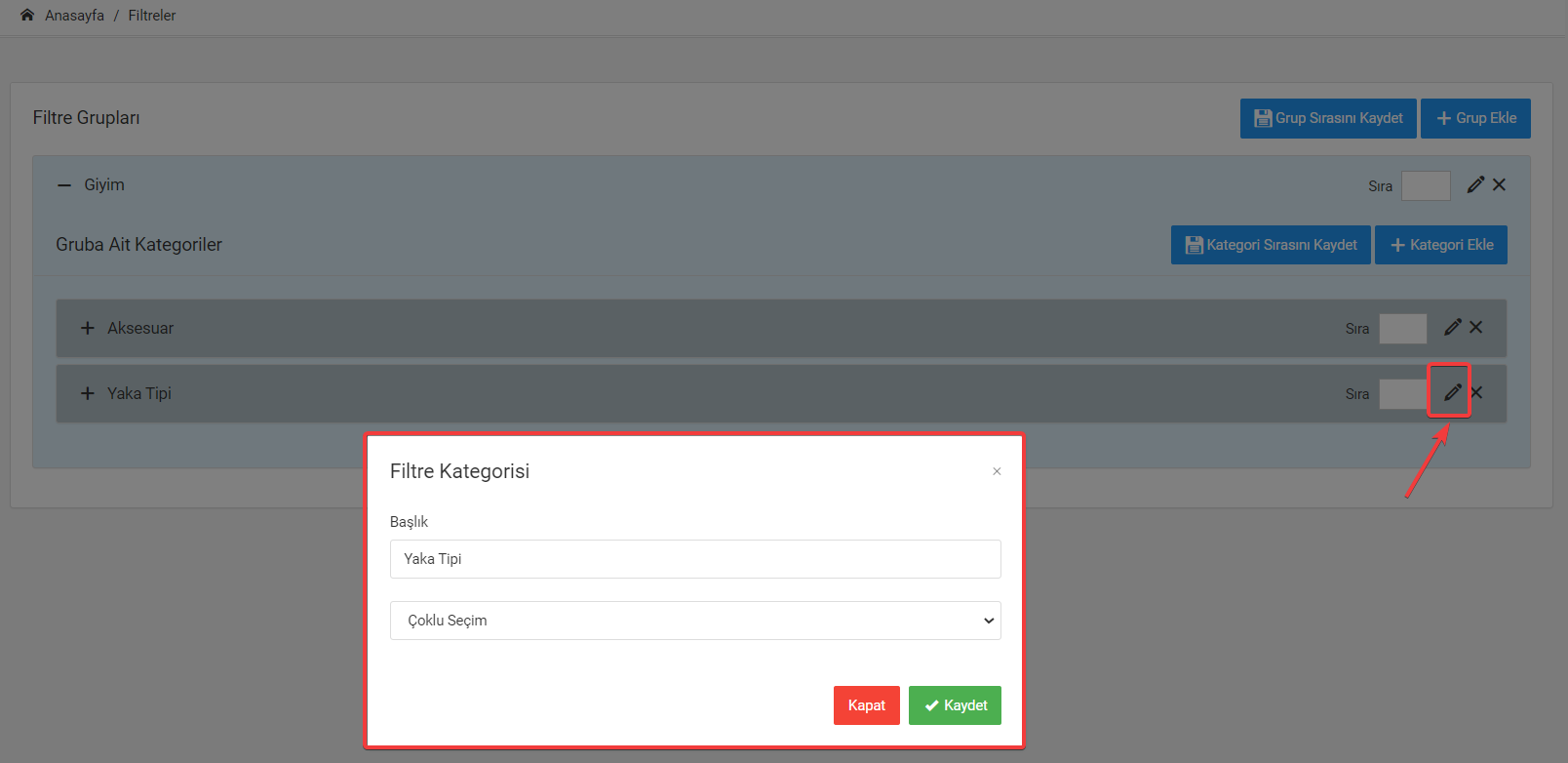Edit the Yaka Tipi category pencil icon
Screen dimensions: 1568x763
pos(1453,392)
